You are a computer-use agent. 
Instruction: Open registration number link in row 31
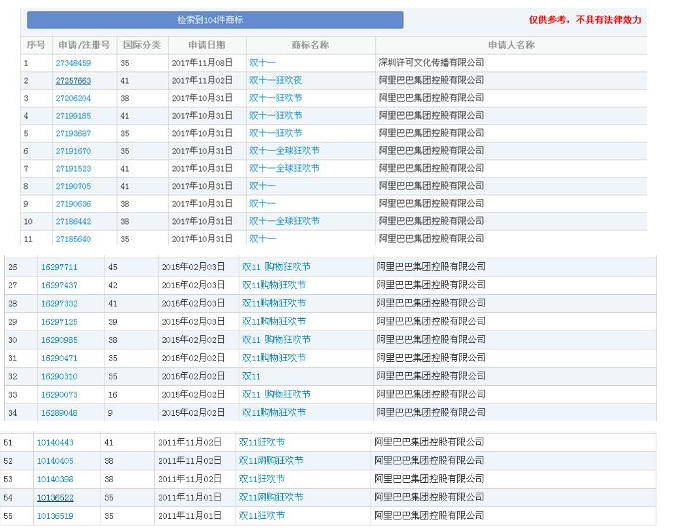tap(59, 358)
